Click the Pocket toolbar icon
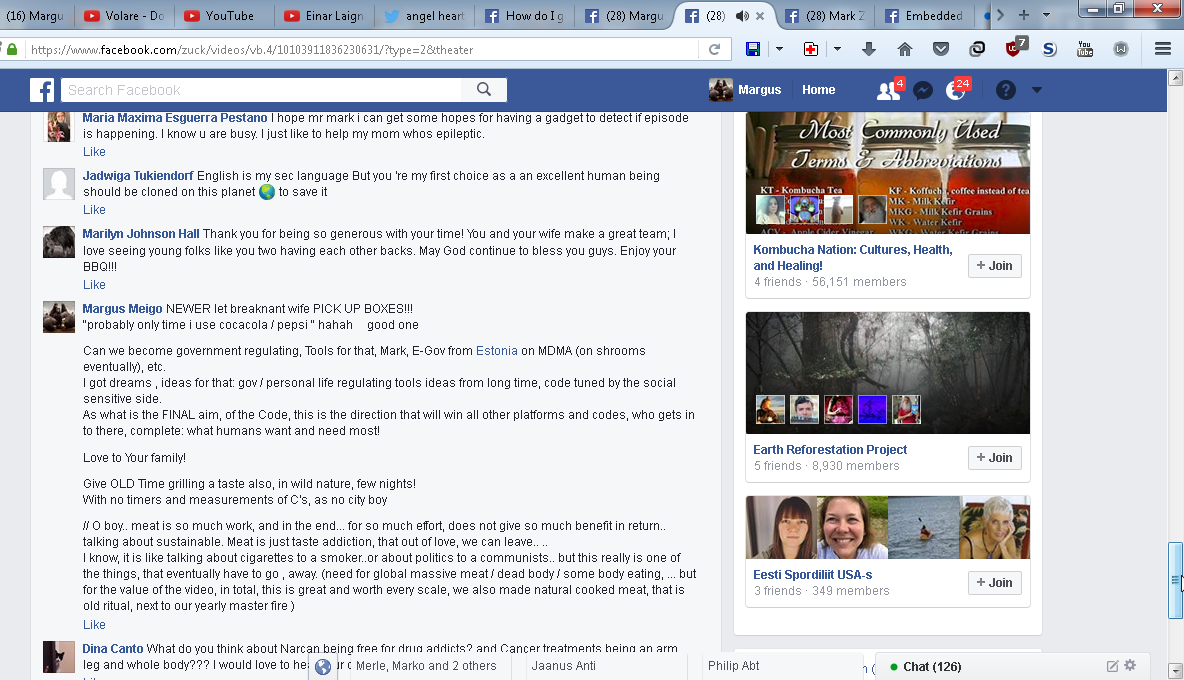1184x680 pixels. 941,49
